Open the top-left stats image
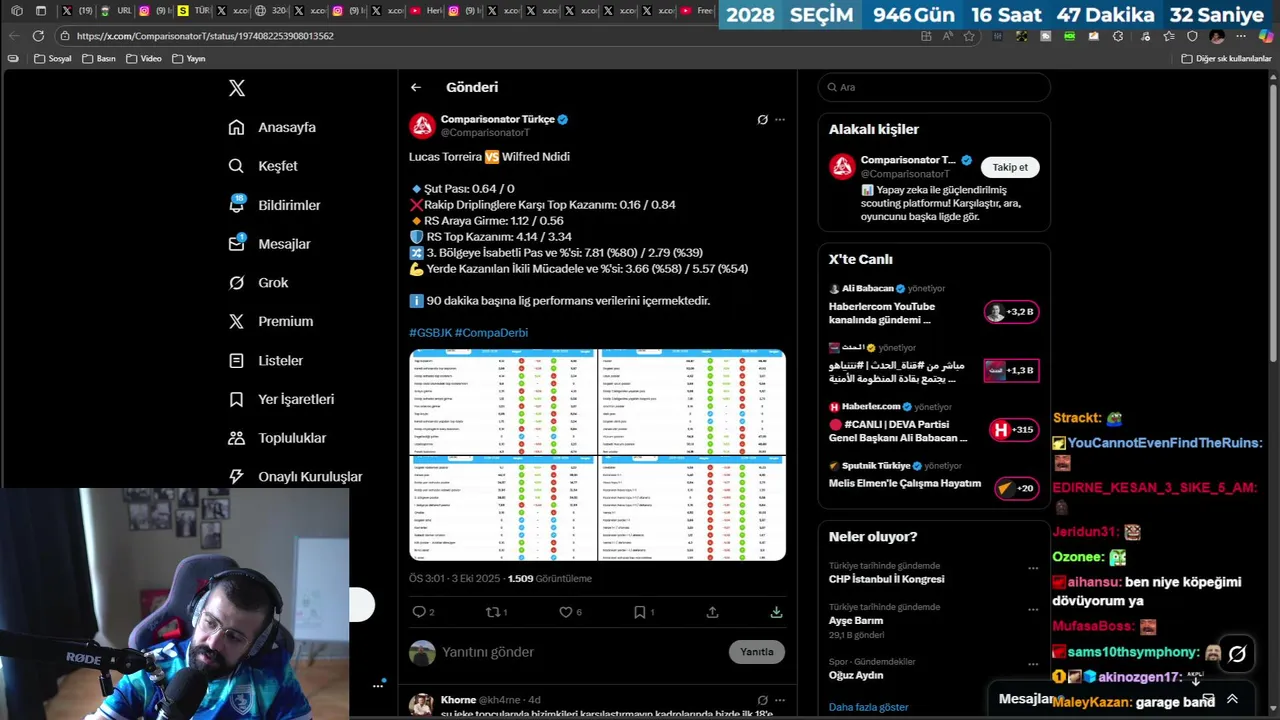This screenshot has width=1280, height=720. 502,401
